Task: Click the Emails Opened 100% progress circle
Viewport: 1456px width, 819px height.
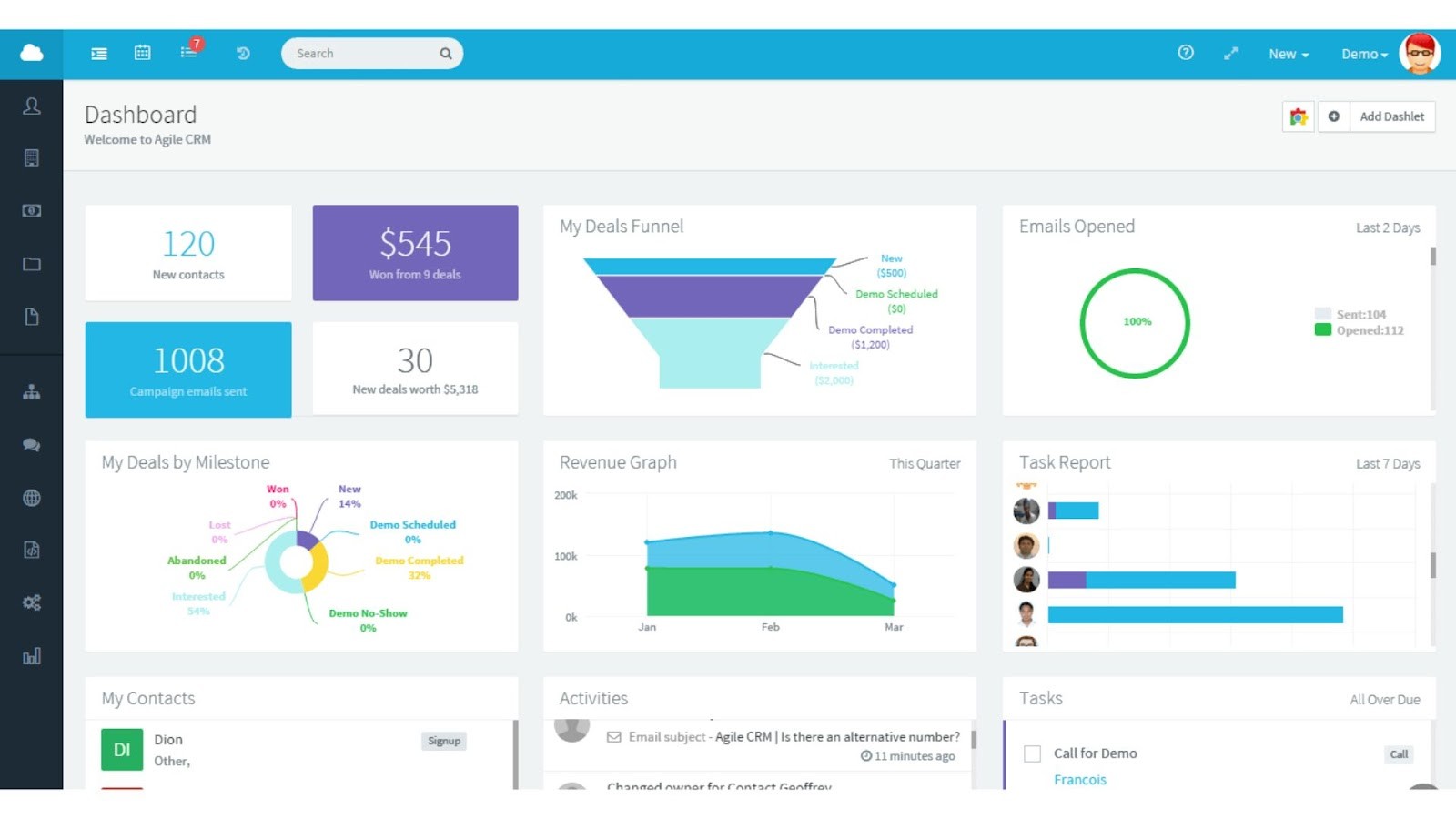Action: pyautogui.click(x=1135, y=321)
